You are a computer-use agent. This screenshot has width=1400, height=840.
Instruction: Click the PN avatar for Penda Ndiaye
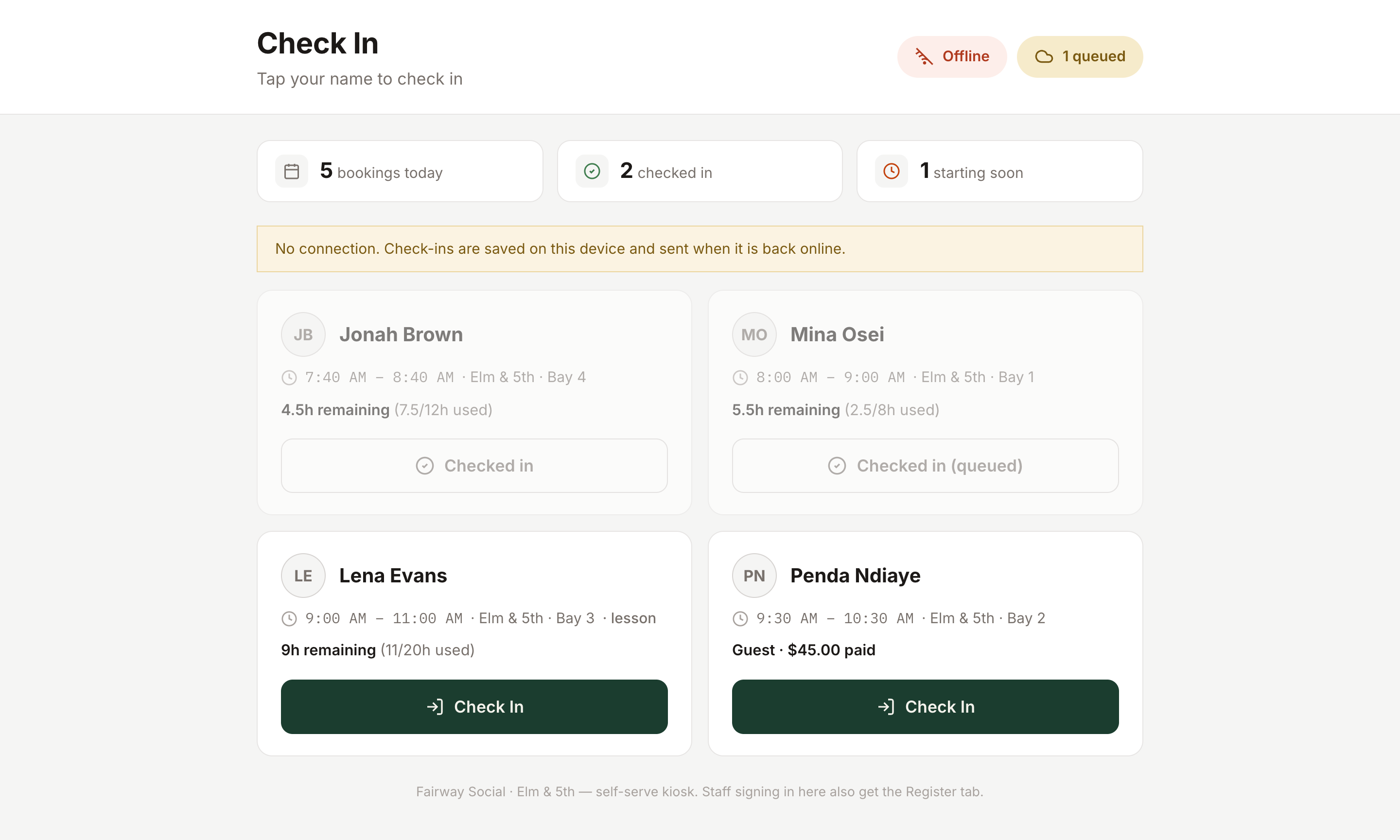click(x=754, y=576)
